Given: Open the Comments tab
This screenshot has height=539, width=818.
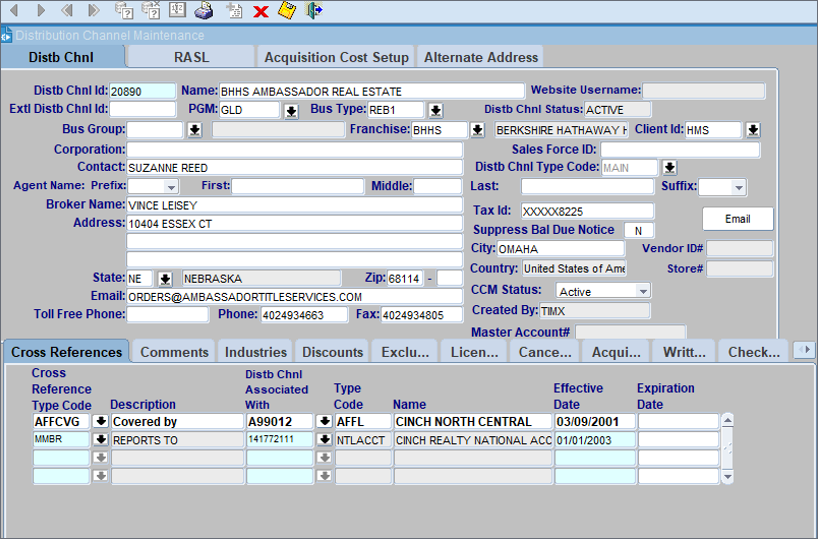Looking at the screenshot, I should click(x=174, y=352).
